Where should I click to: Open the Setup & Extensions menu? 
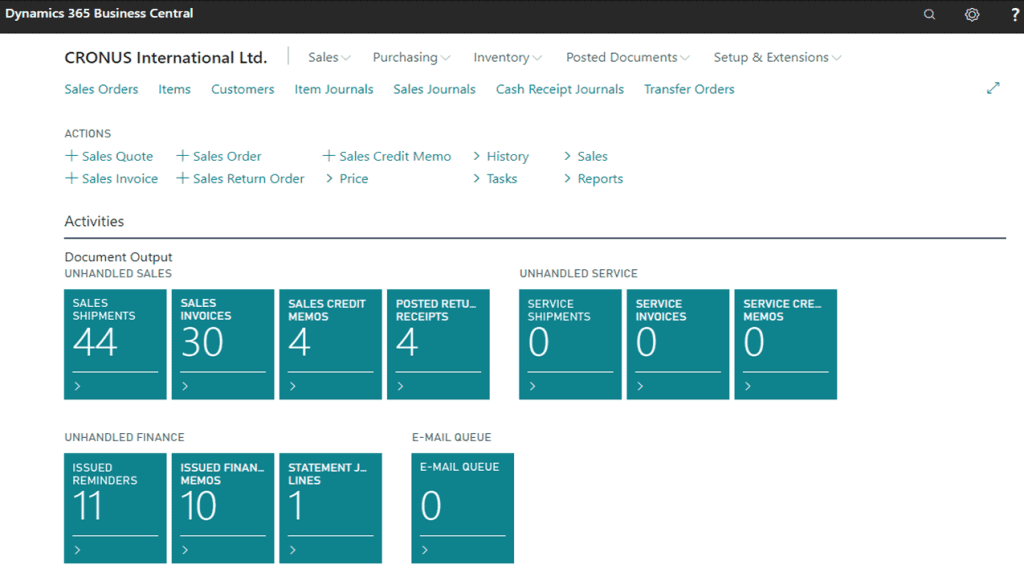tap(776, 57)
